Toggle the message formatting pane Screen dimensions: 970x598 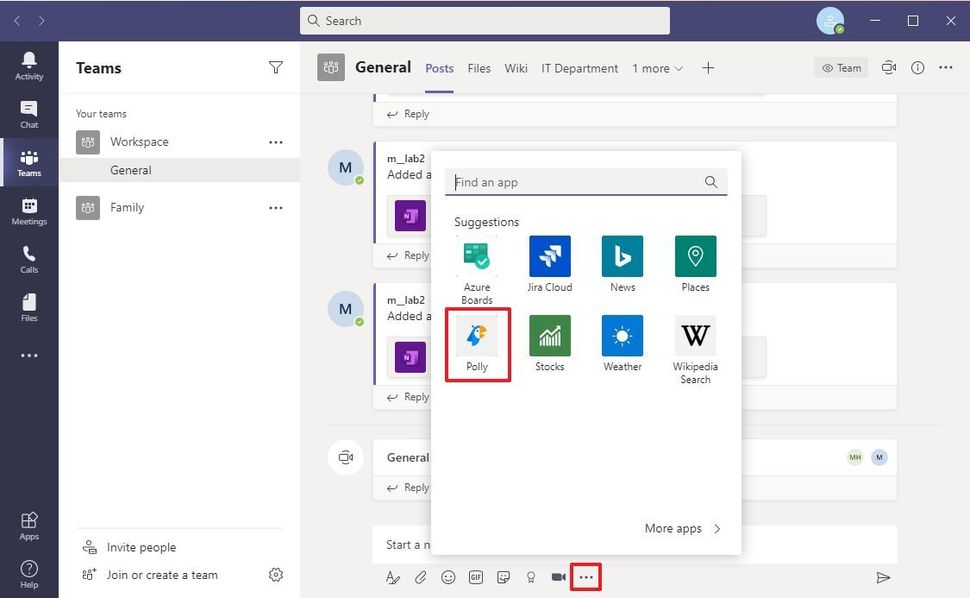click(x=392, y=577)
